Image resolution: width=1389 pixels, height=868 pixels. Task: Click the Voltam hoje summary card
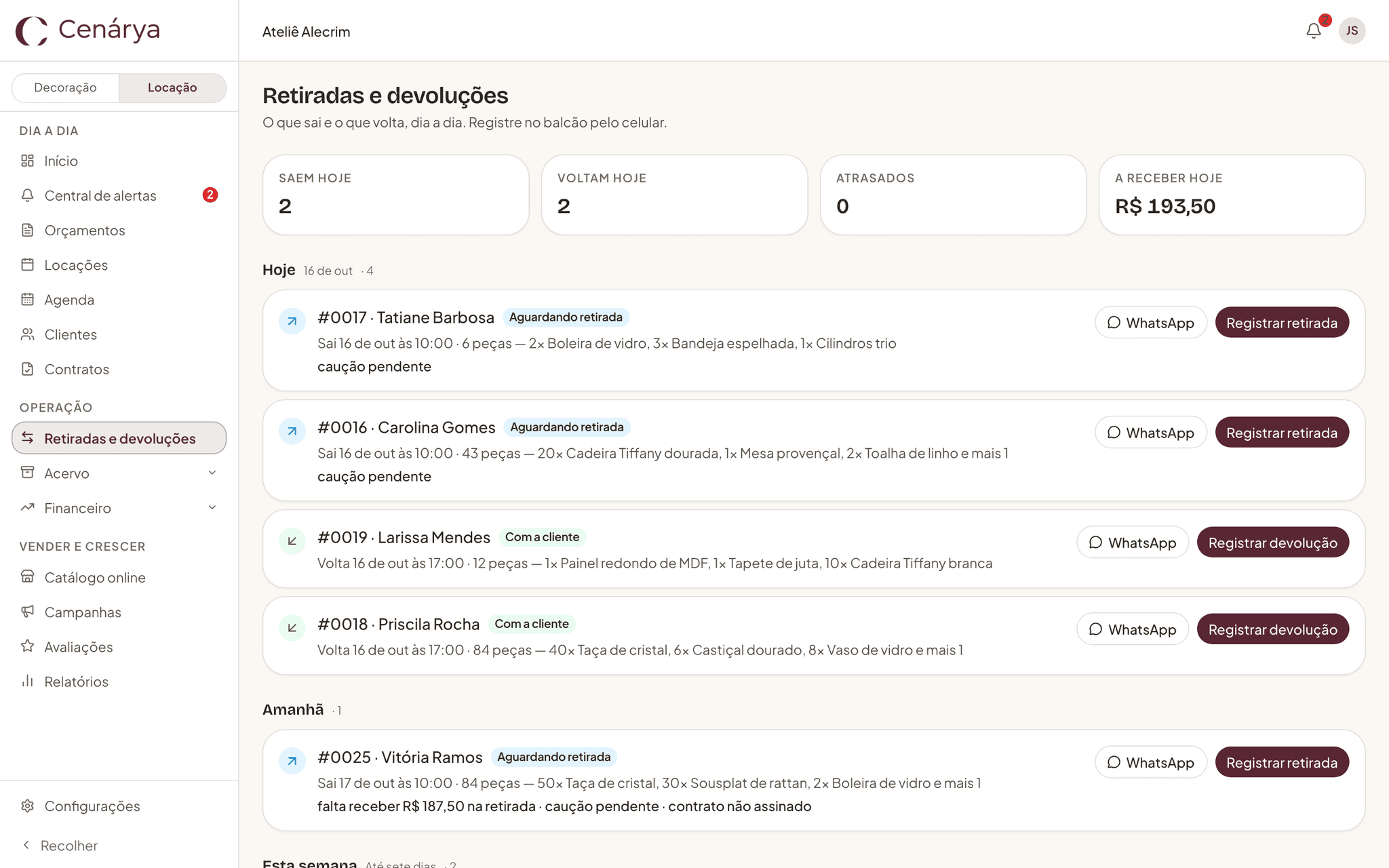pos(674,195)
